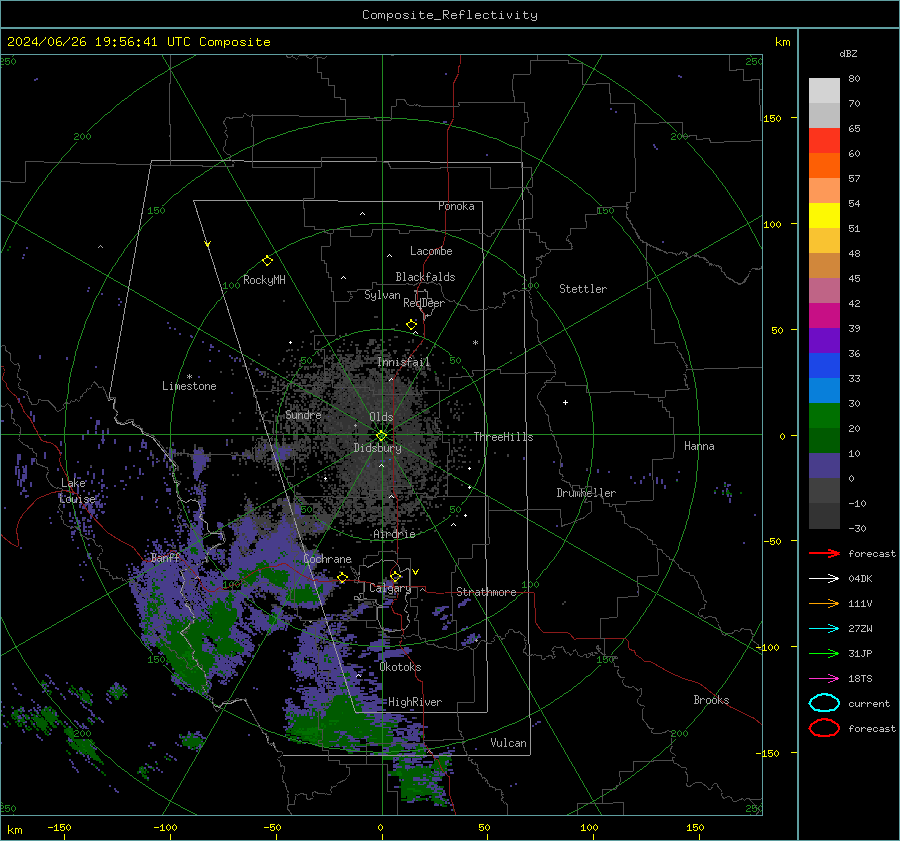Click the Stettler city label

(583, 289)
